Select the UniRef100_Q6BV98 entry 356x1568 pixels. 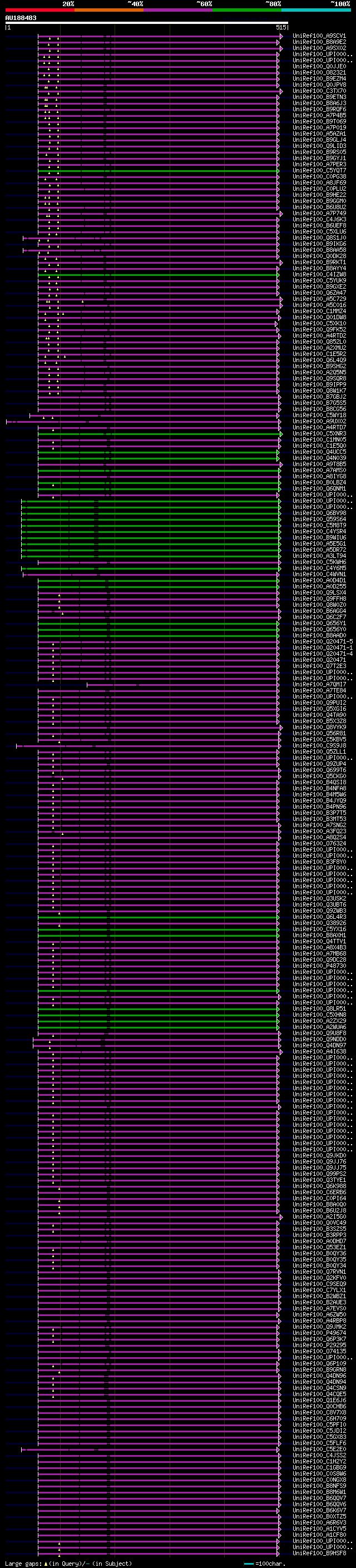(319, 513)
